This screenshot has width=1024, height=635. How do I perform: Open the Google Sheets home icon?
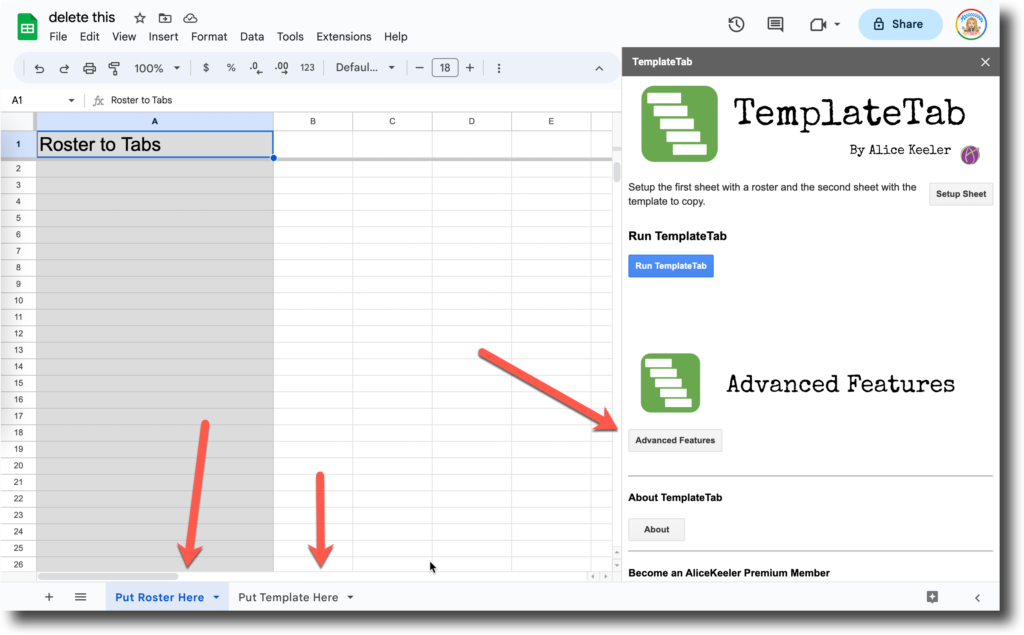coord(27,27)
